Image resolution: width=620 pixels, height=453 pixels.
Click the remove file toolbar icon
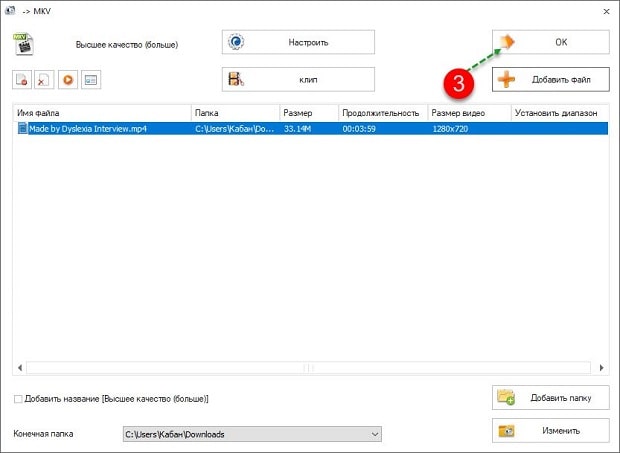click(22, 80)
